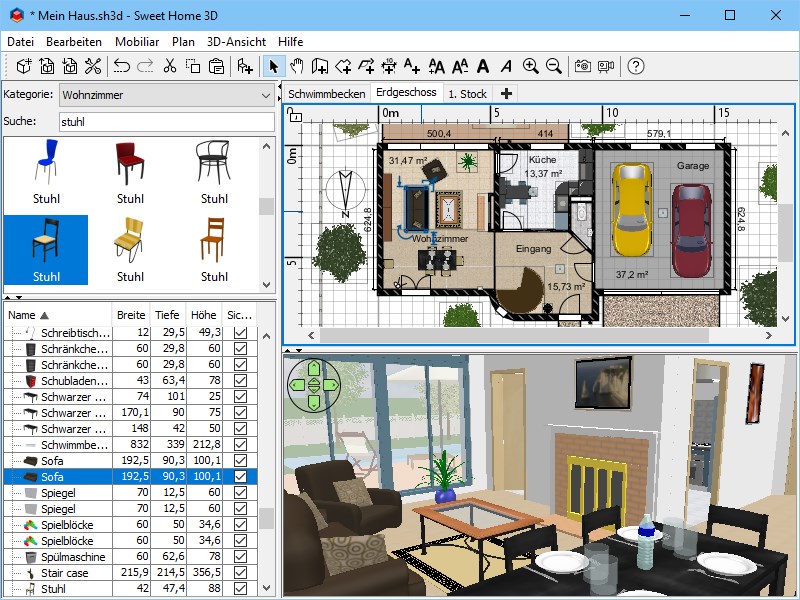Toggle the checkbox in the Schreibtisch... row
Screen dimensions: 800x600
click(240, 333)
